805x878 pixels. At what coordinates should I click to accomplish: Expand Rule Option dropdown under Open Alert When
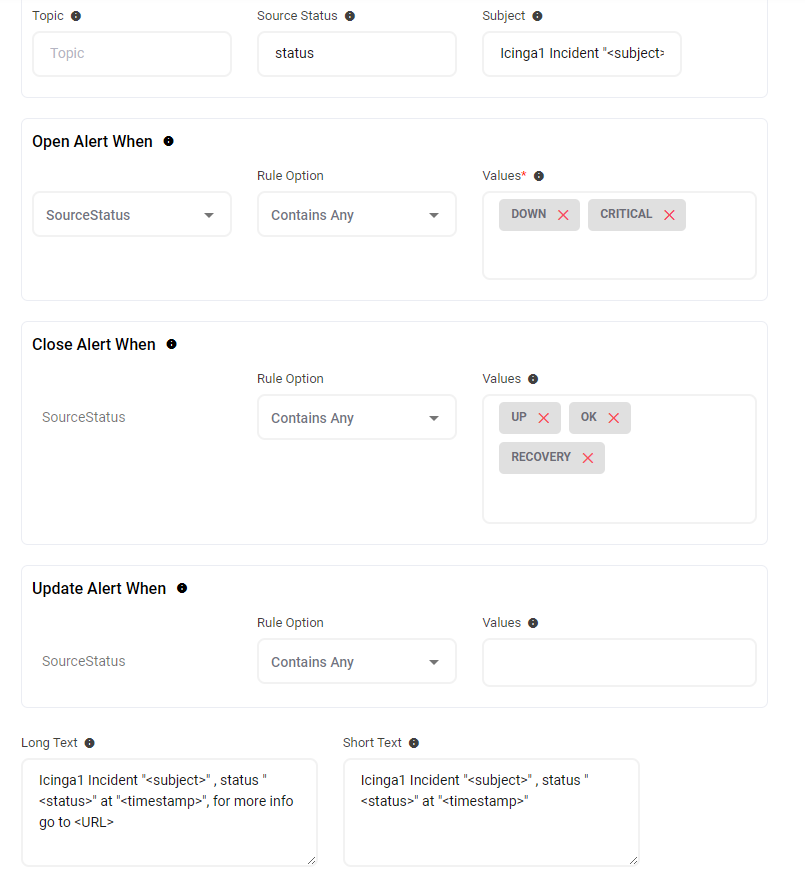click(x=356, y=215)
